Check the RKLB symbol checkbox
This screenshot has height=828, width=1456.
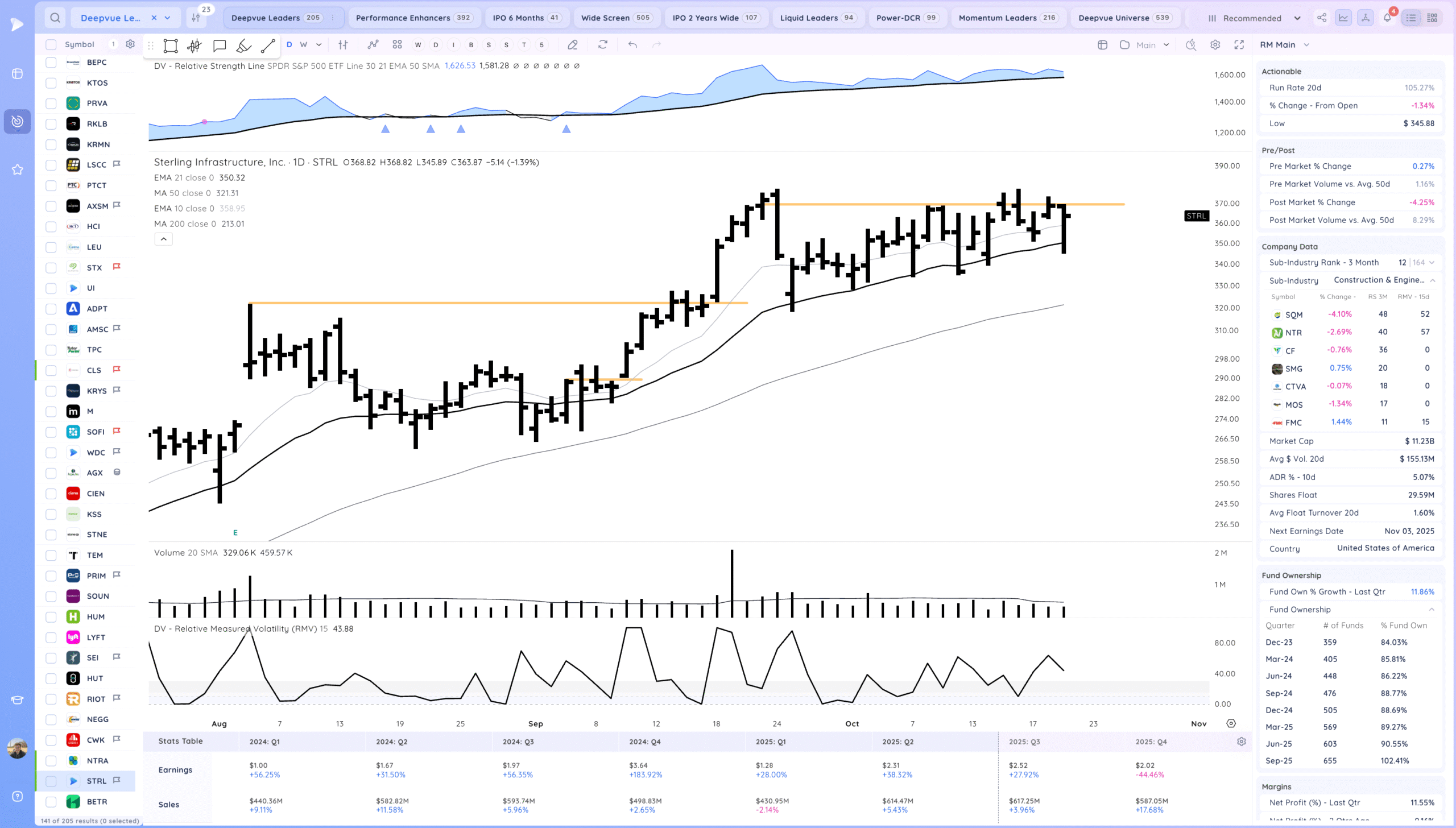click(x=51, y=124)
